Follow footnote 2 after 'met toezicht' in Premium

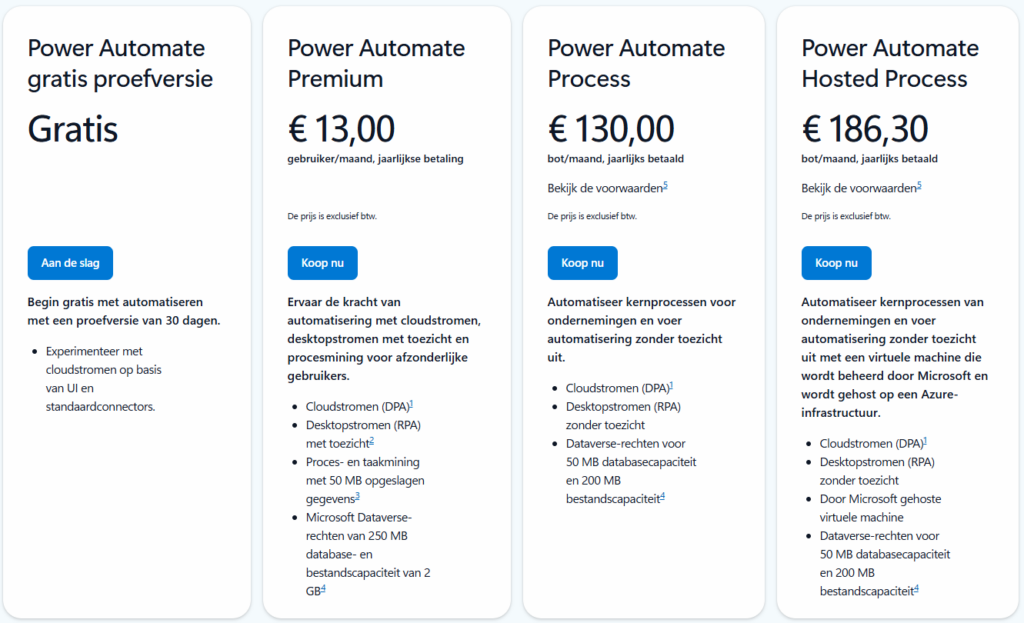[371, 440]
